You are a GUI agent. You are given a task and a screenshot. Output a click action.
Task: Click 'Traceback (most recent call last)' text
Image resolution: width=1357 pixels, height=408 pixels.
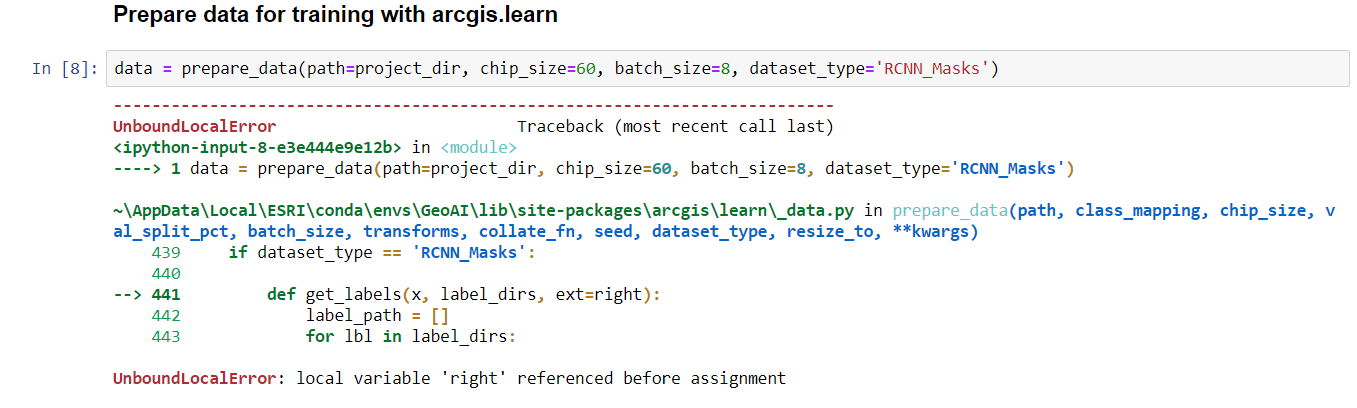(675, 127)
